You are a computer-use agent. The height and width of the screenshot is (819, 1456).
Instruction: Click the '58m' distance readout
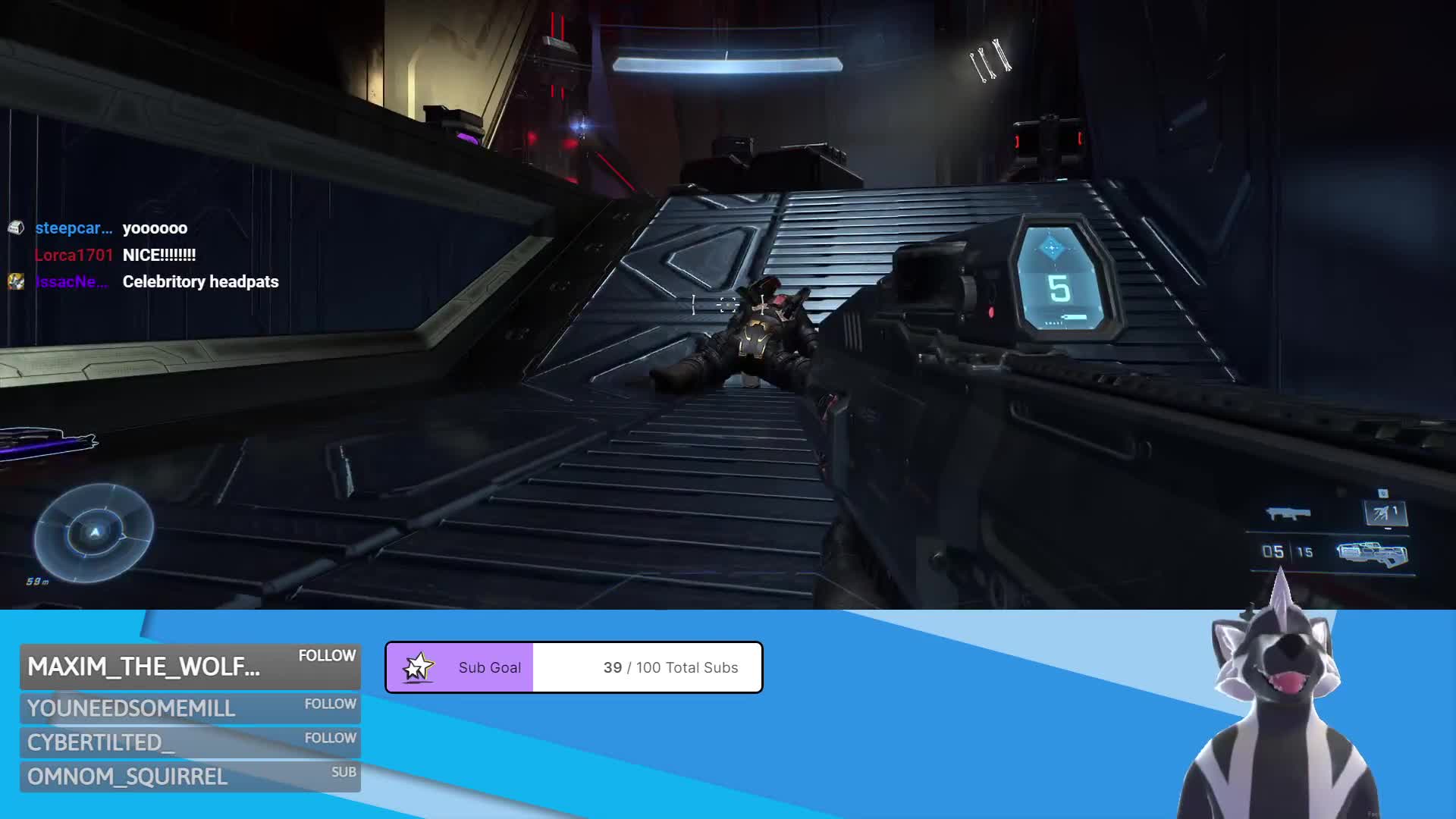[37, 582]
